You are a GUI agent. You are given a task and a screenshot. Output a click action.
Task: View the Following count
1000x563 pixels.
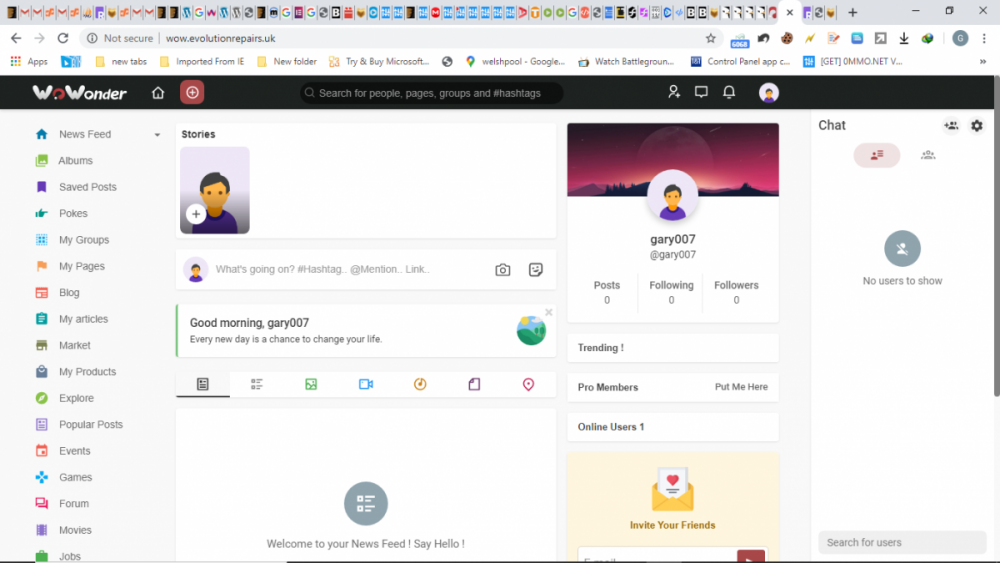point(671,293)
